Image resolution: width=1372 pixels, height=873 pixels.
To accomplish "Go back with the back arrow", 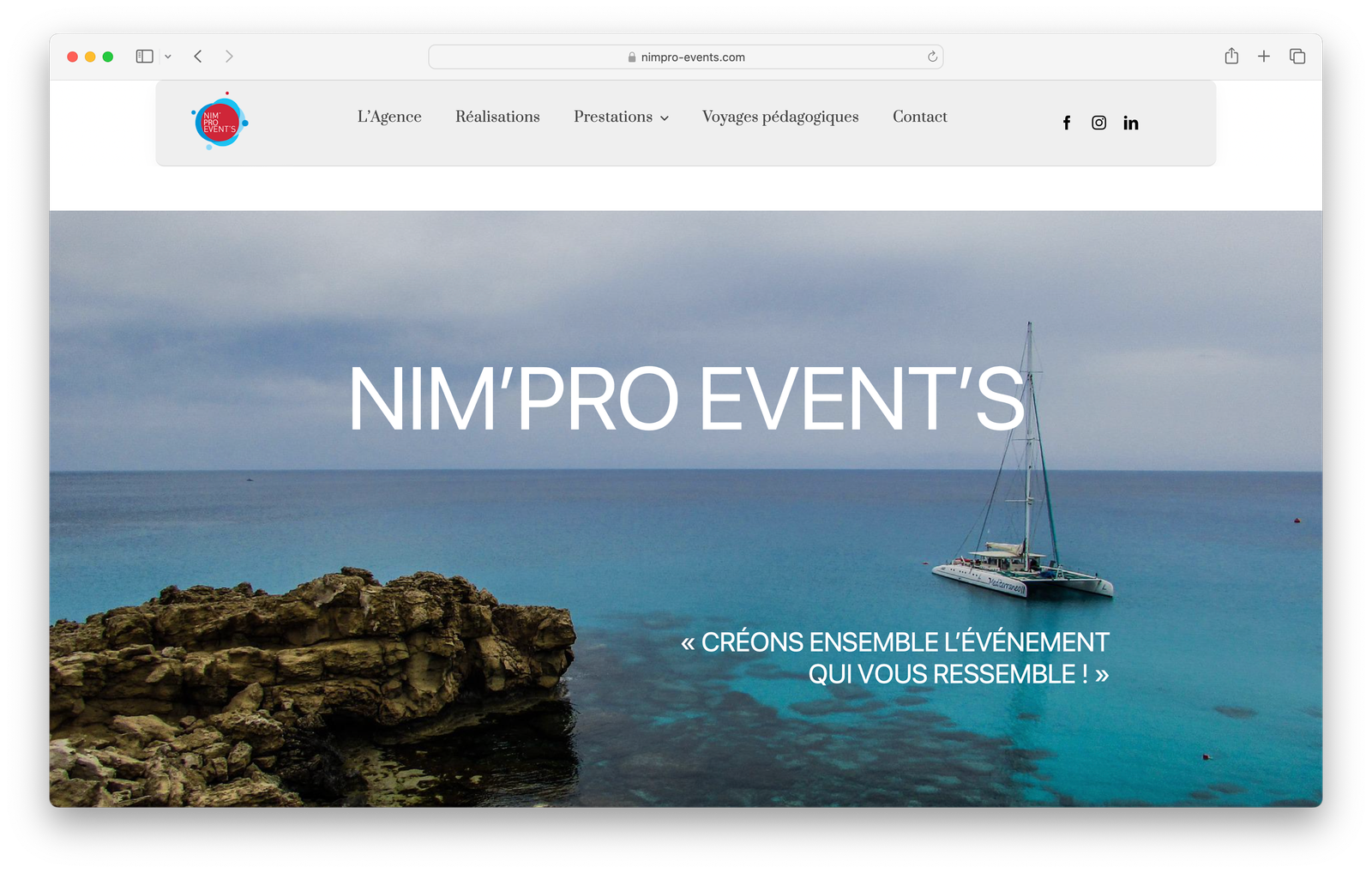I will [198, 57].
